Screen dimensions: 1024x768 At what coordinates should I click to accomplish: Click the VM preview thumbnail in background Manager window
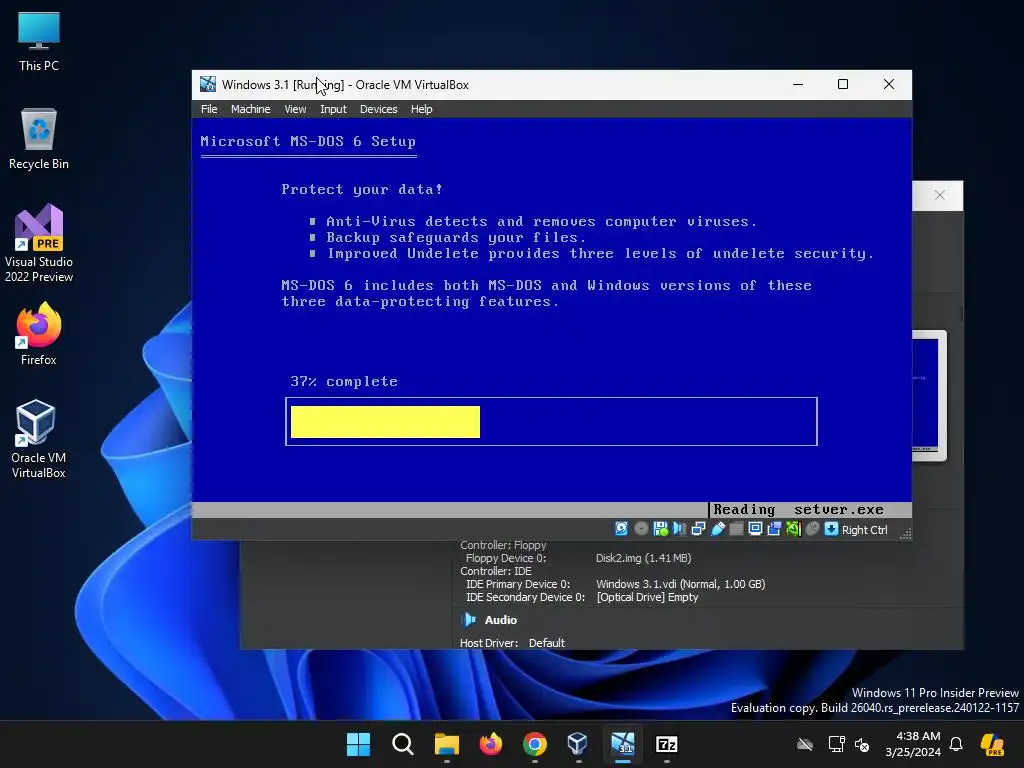[x=929, y=395]
